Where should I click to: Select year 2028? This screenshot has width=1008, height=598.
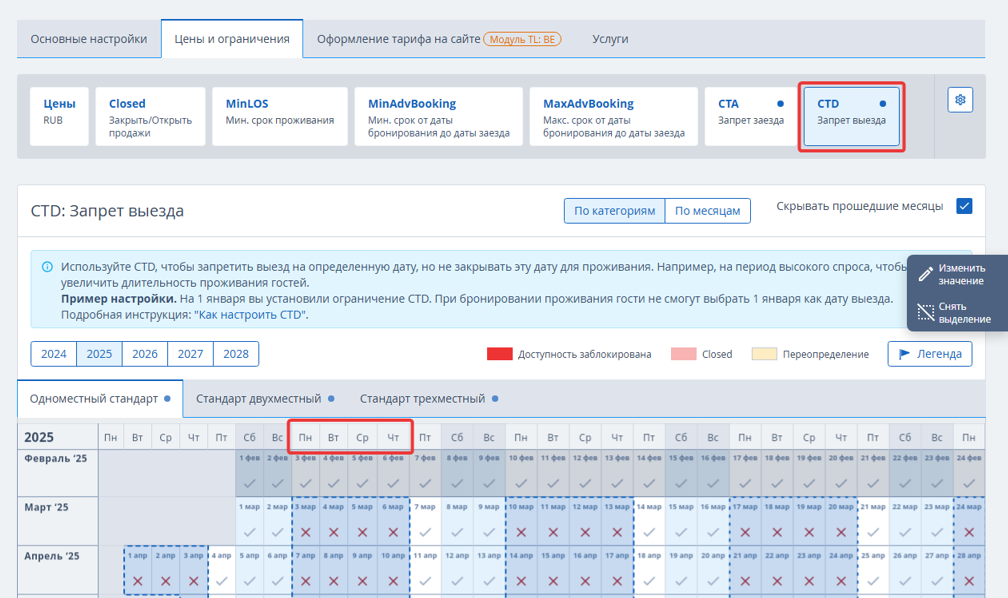click(x=236, y=354)
